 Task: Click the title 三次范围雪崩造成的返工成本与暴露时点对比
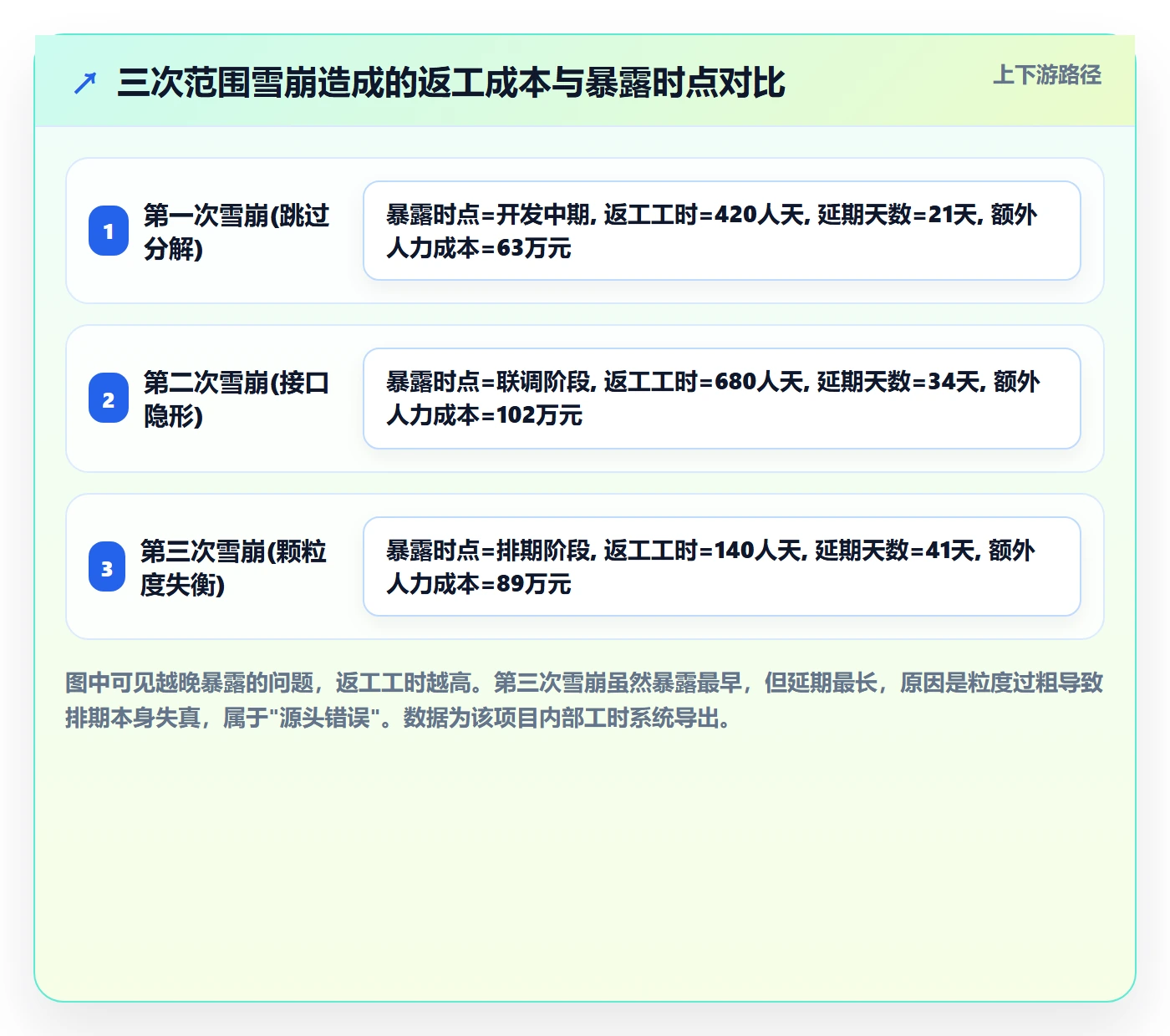451,83
